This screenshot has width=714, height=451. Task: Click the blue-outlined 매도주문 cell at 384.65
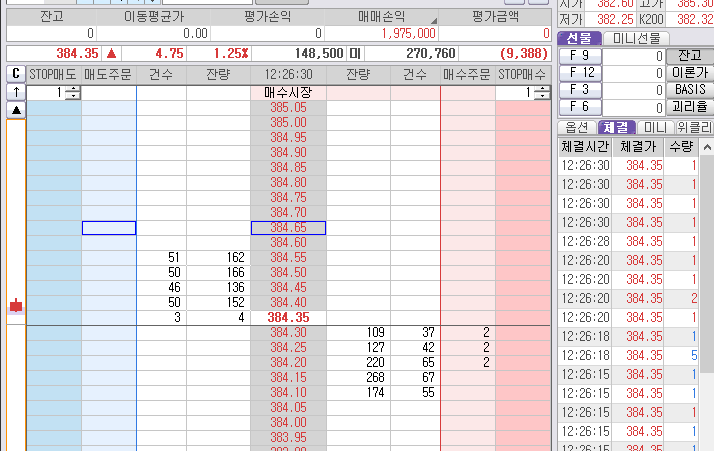109,228
